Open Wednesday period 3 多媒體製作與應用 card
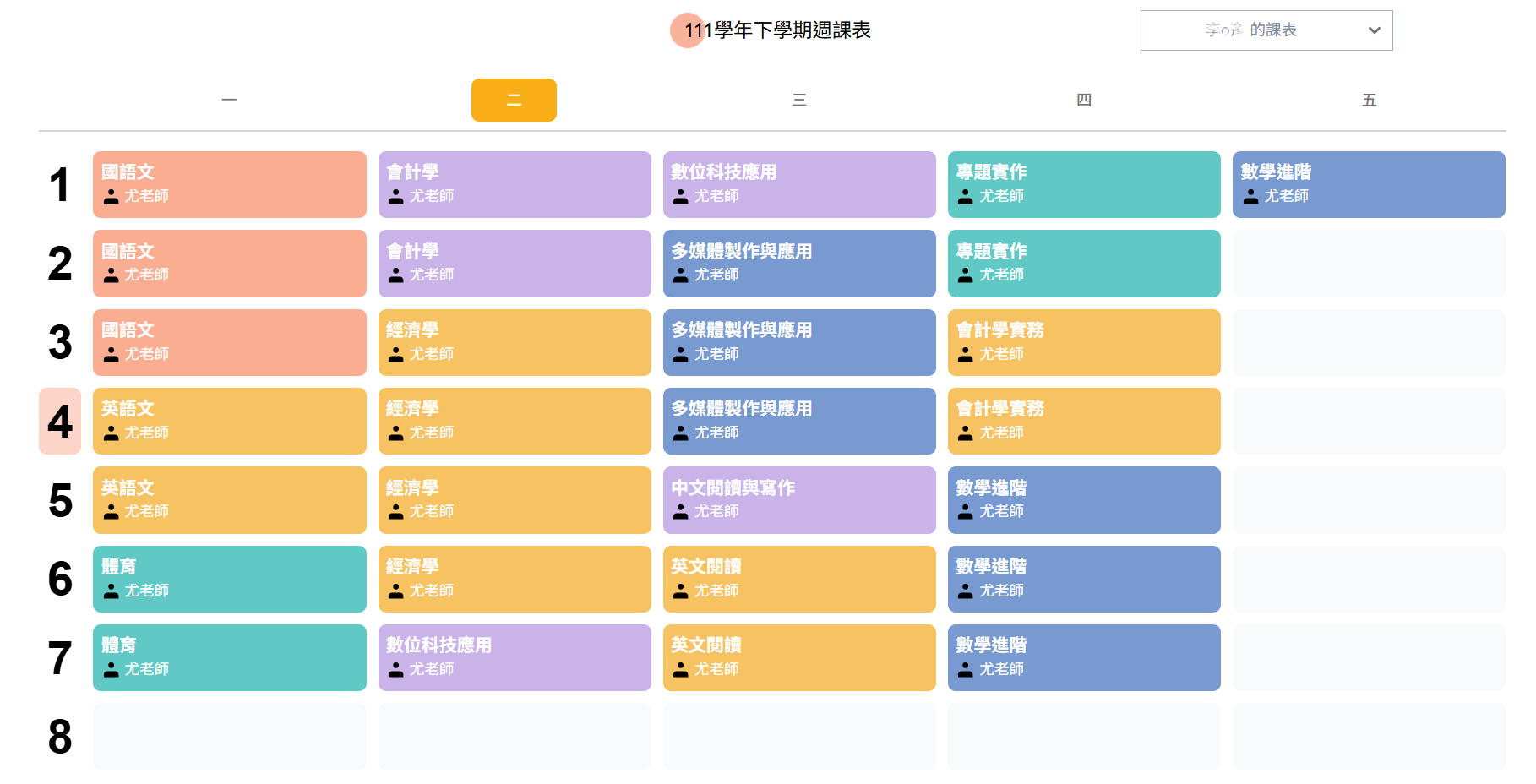This screenshot has width=1536, height=784. pyautogui.click(x=799, y=342)
